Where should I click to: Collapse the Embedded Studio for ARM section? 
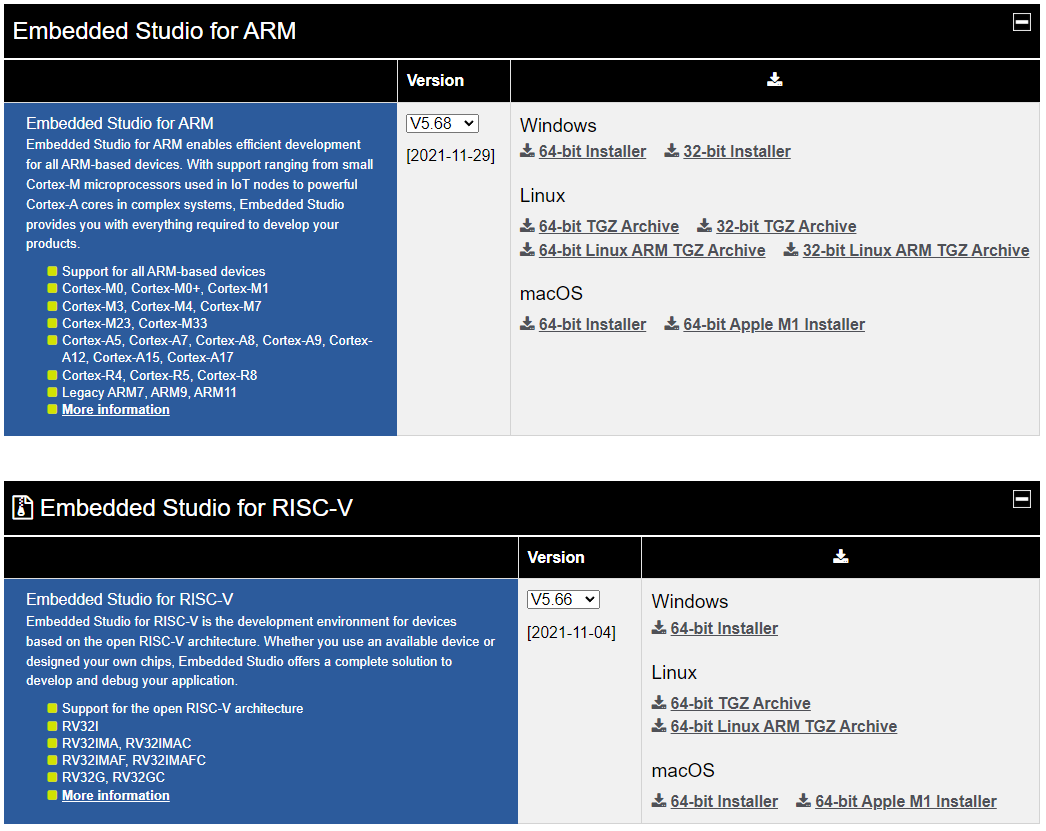tap(1021, 23)
